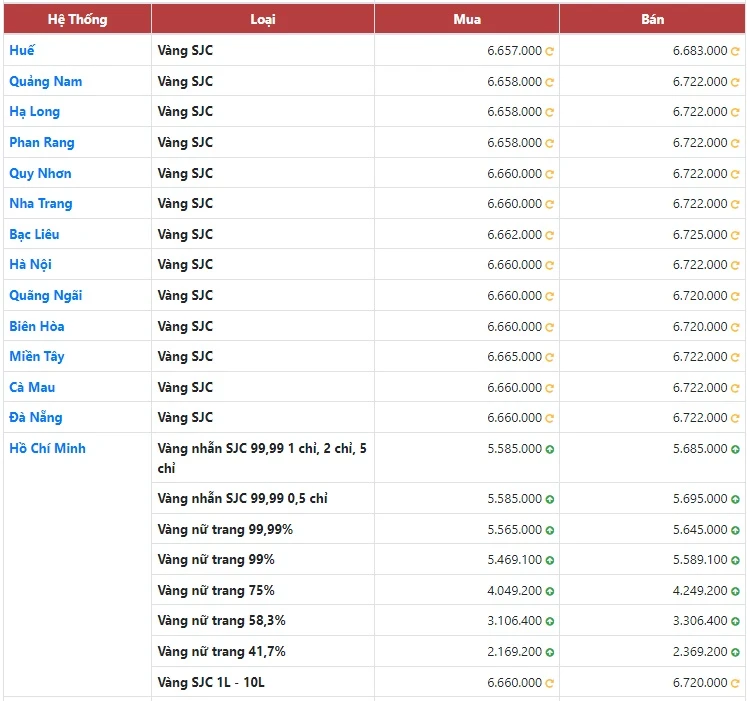
Task: Click the refresh icon beside Huế buy price 6.657.000
Action: click(550, 51)
